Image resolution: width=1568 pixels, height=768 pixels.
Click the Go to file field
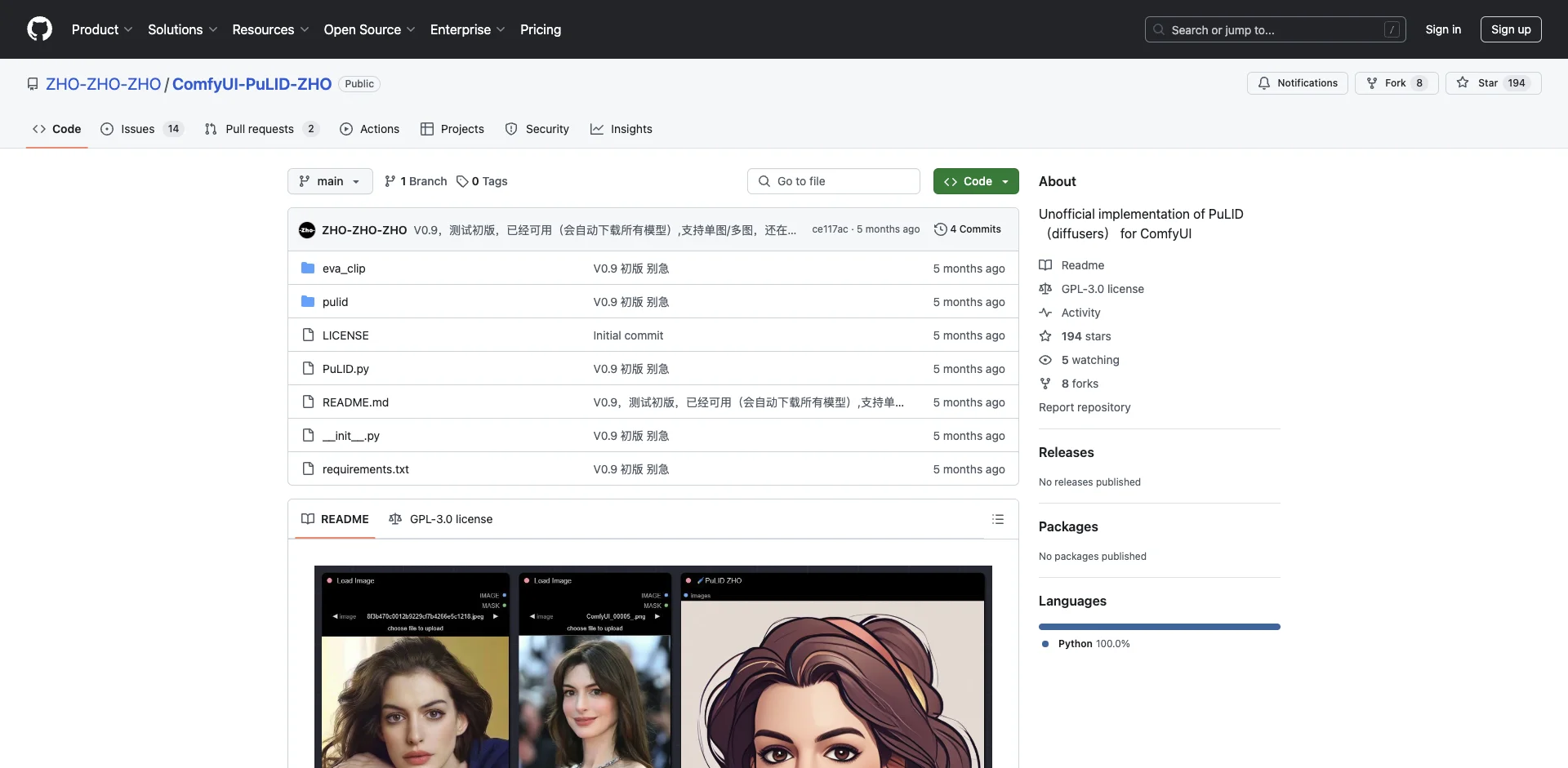(834, 181)
